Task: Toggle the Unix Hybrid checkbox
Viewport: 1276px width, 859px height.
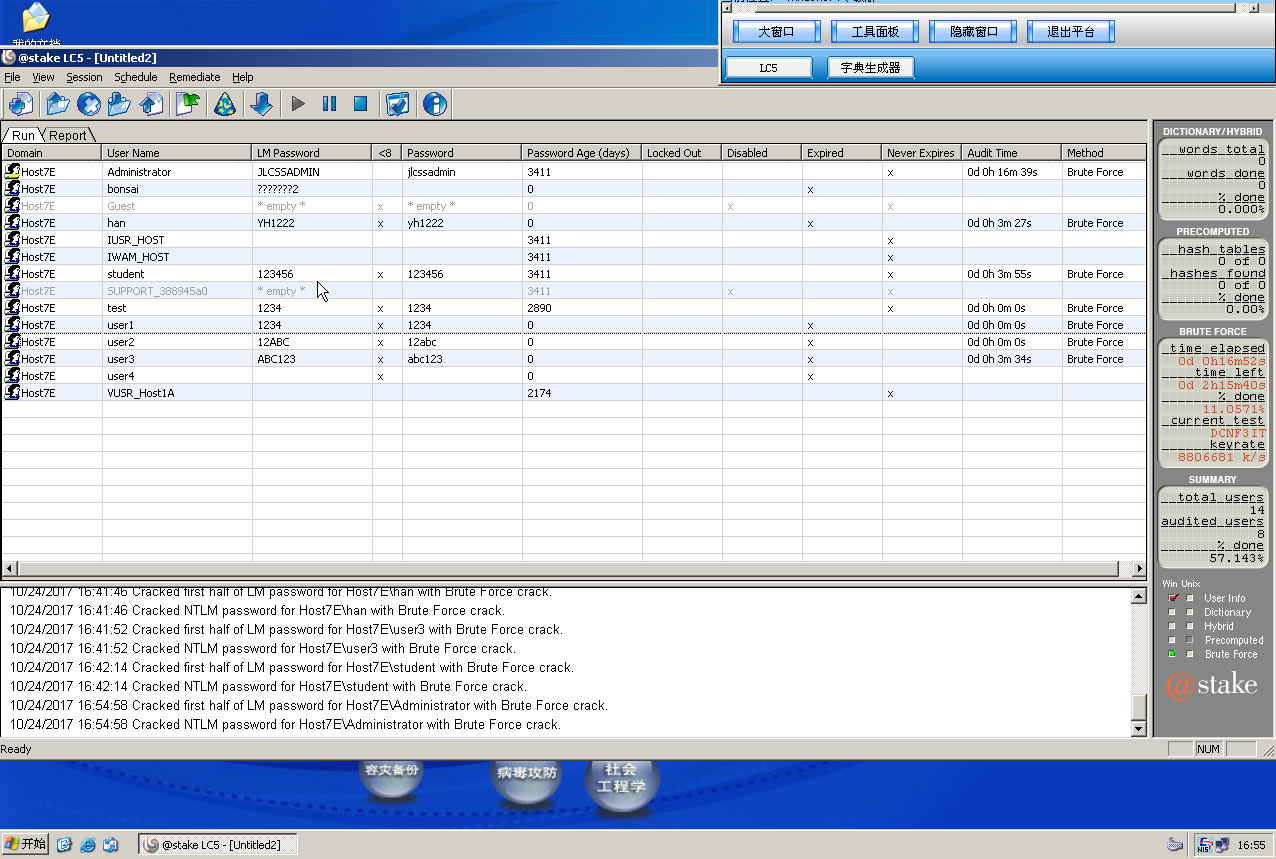Action: (x=1190, y=626)
